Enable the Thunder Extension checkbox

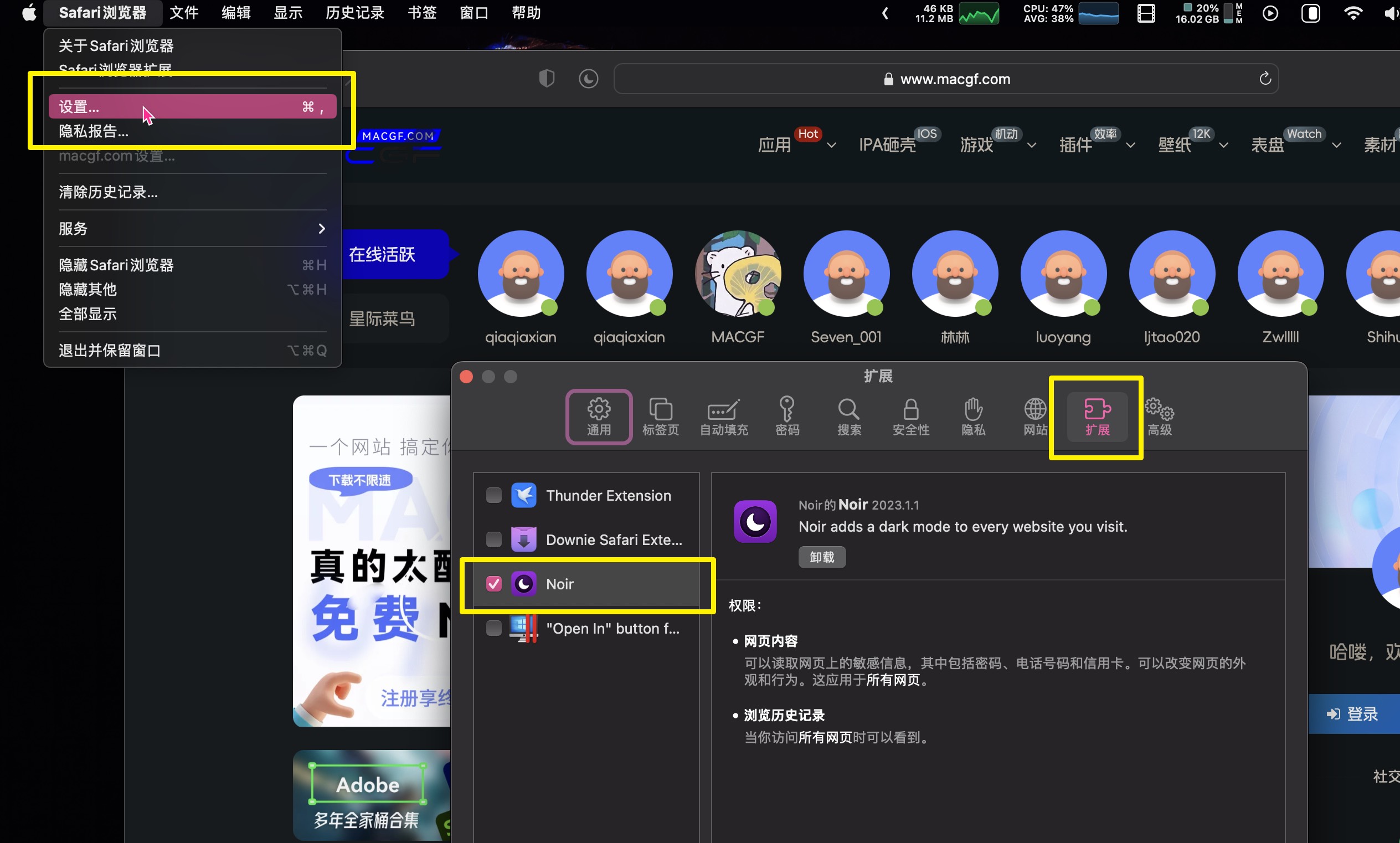(492, 495)
